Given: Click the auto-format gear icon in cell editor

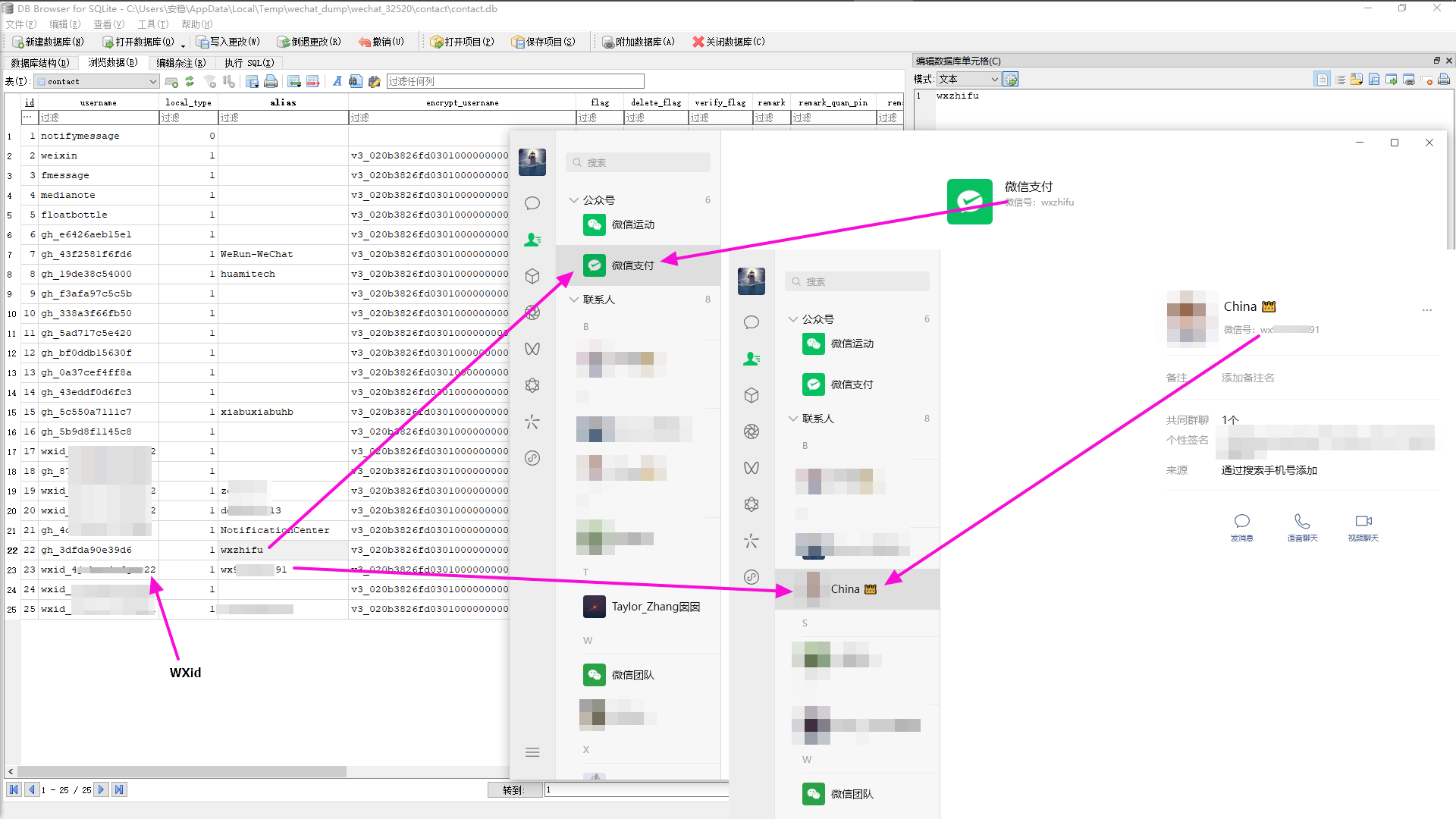Looking at the screenshot, I should [1011, 79].
